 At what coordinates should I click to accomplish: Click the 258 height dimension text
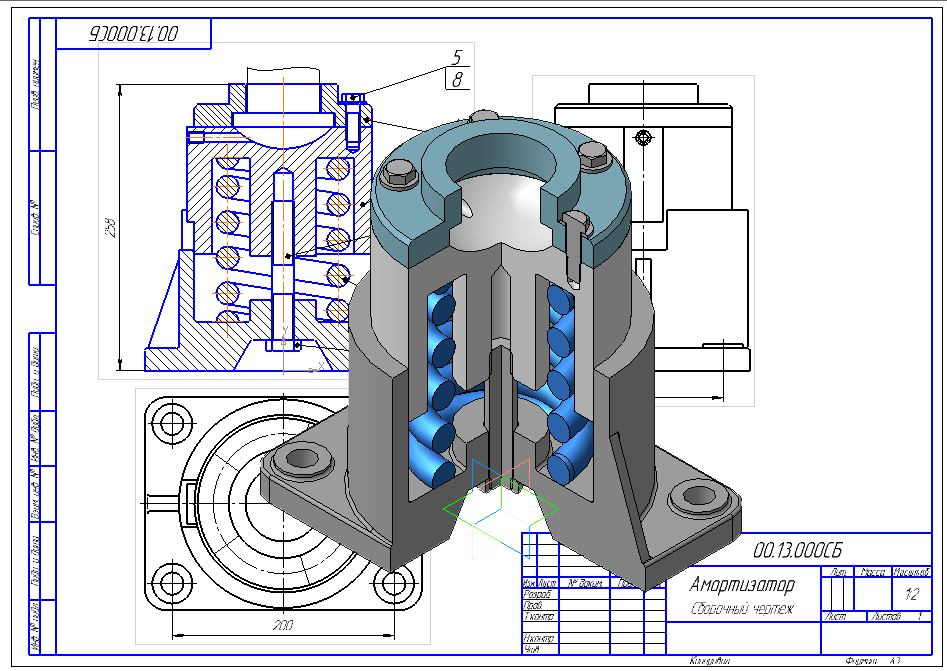coord(111,226)
